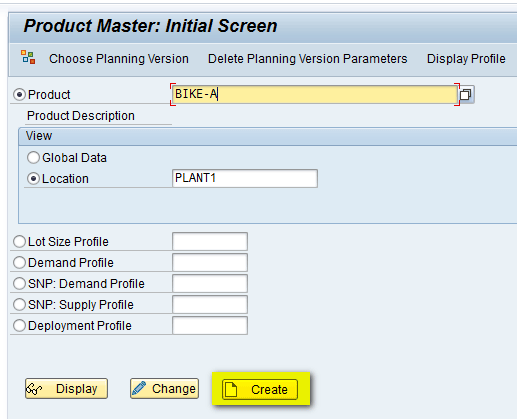The image size is (517, 419).
Task: Select SNP: Supply Profile radio option
Action: tap(19, 305)
